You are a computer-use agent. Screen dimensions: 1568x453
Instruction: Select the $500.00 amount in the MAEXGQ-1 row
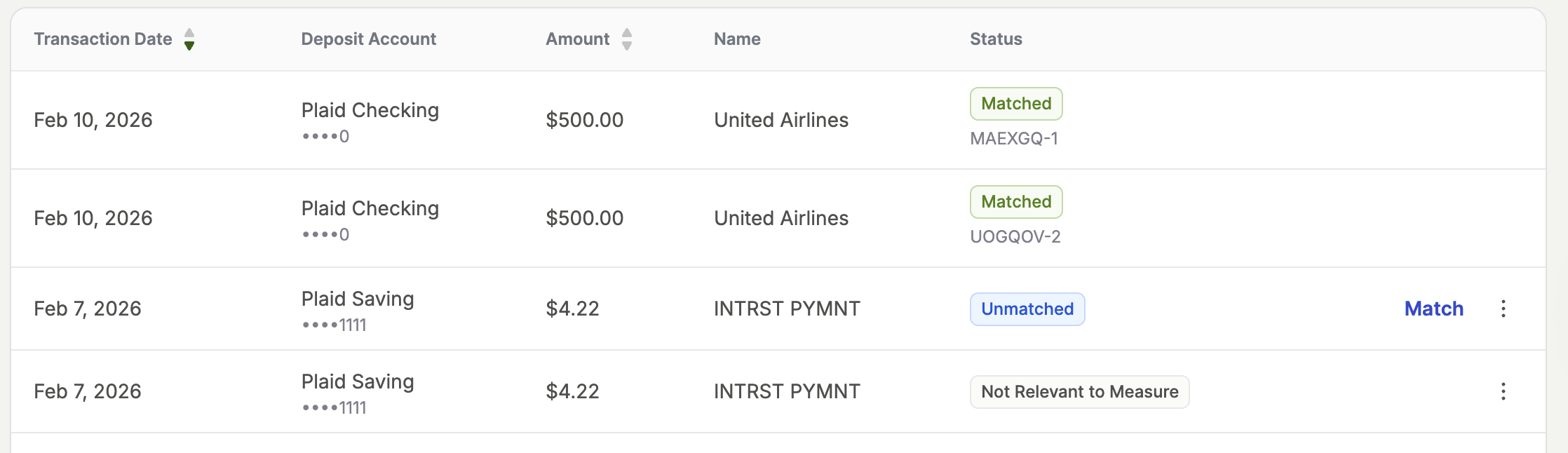(584, 120)
